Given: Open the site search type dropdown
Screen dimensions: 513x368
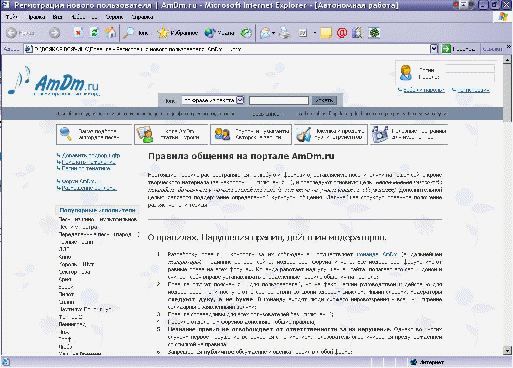Looking at the screenshot, I should [240, 100].
